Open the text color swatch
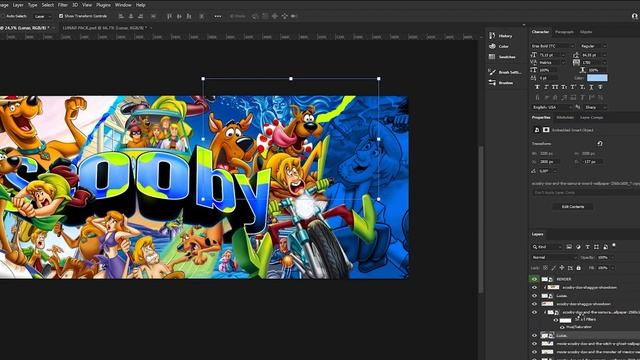This screenshot has width=640, height=360. coord(597,78)
